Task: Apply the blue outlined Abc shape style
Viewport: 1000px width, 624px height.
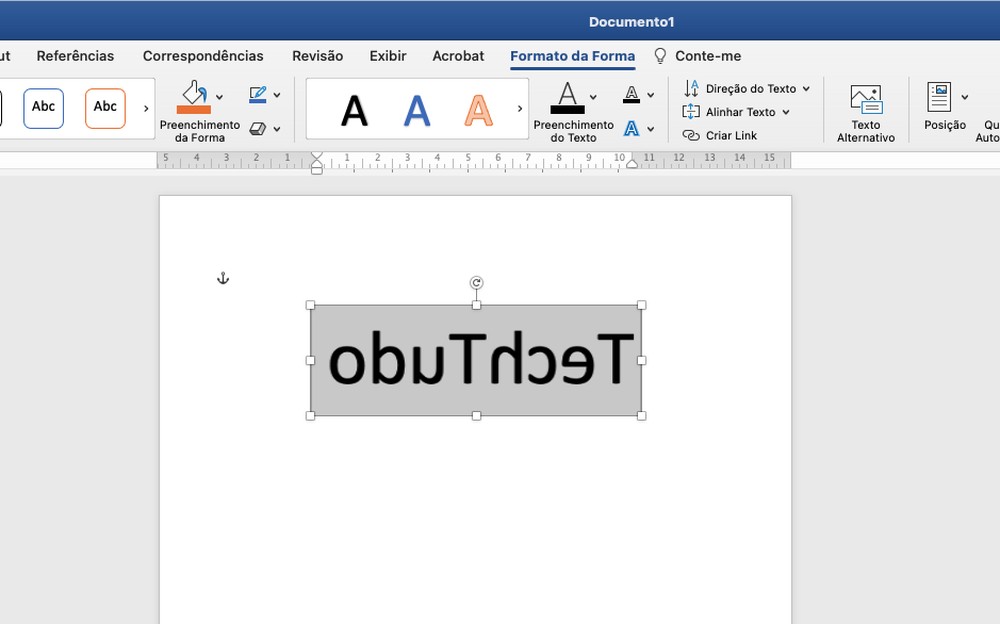Action: [43, 108]
